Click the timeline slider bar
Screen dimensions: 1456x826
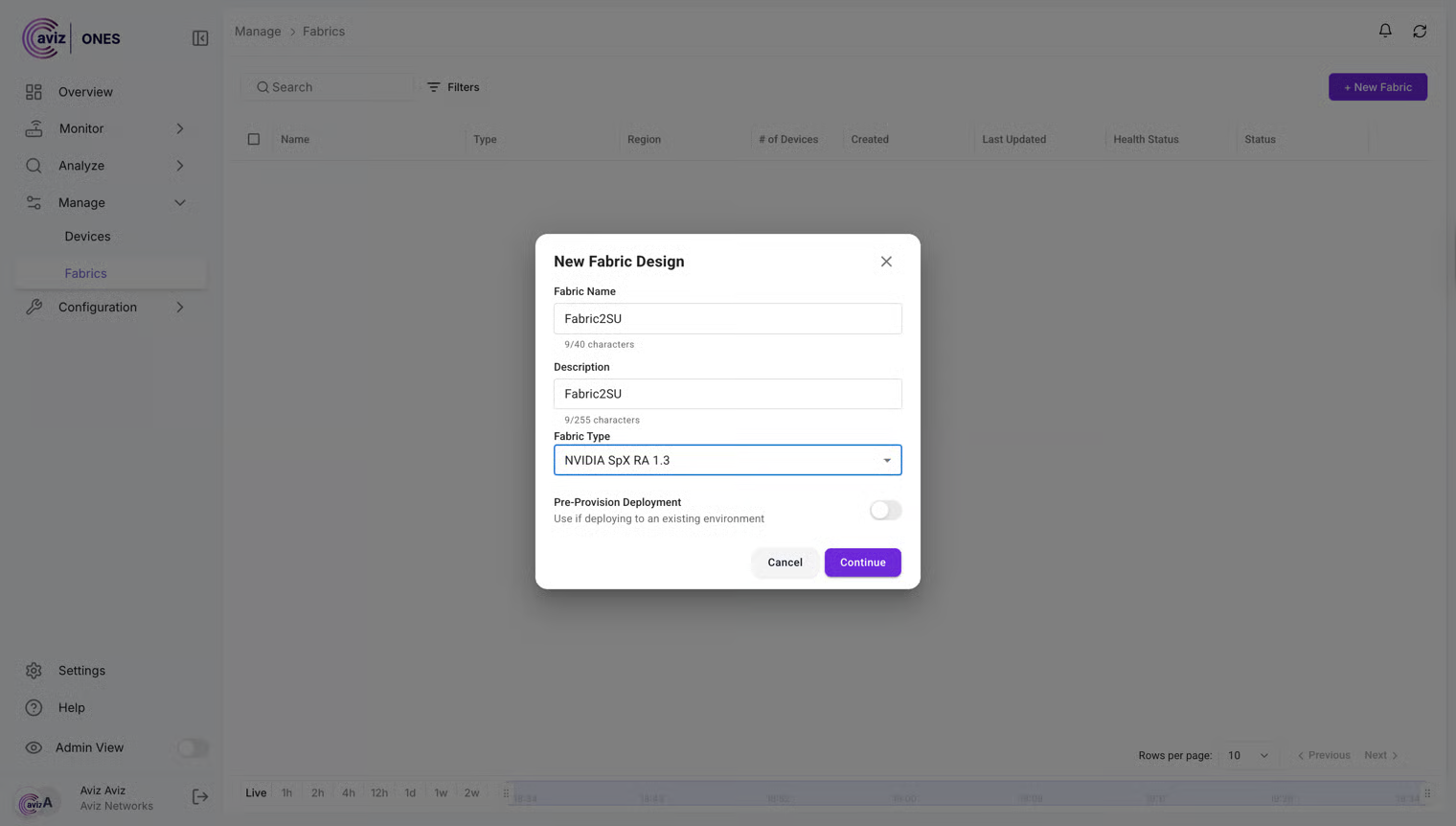(966, 794)
